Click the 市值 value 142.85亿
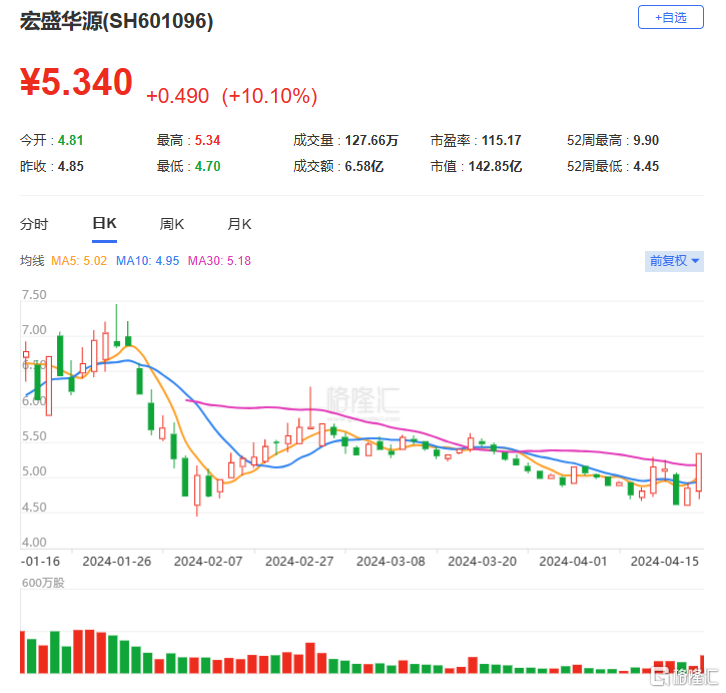726x693 pixels. [x=495, y=166]
